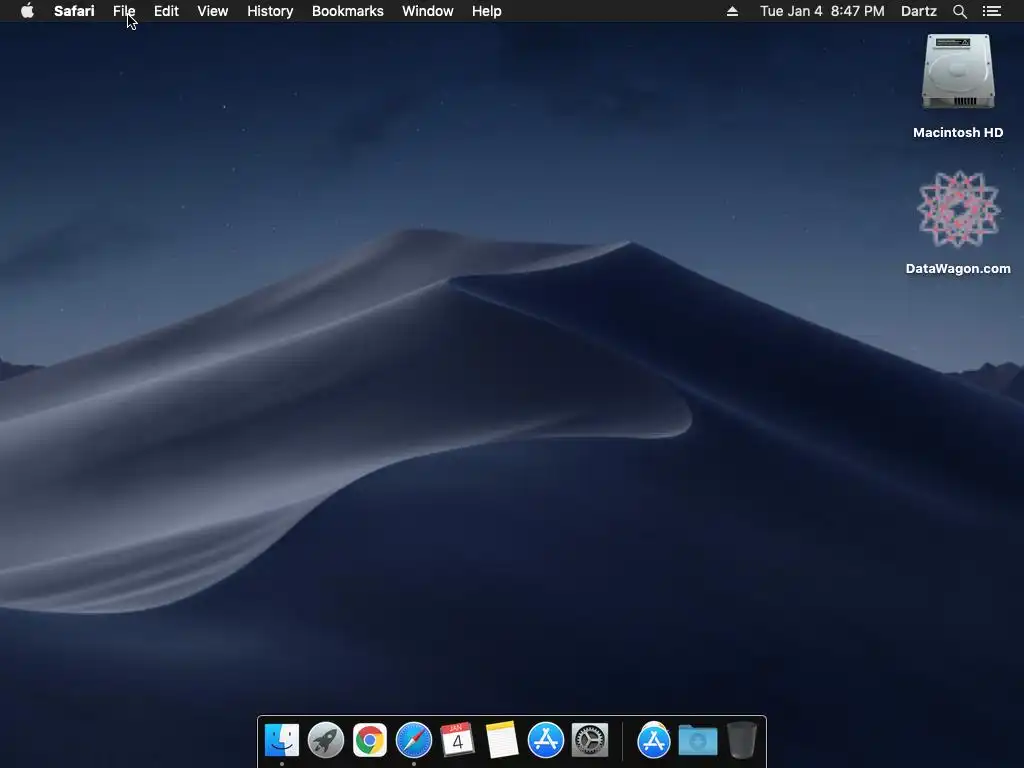Open the Bookmarks menu
The image size is (1024, 768).
pyautogui.click(x=347, y=11)
